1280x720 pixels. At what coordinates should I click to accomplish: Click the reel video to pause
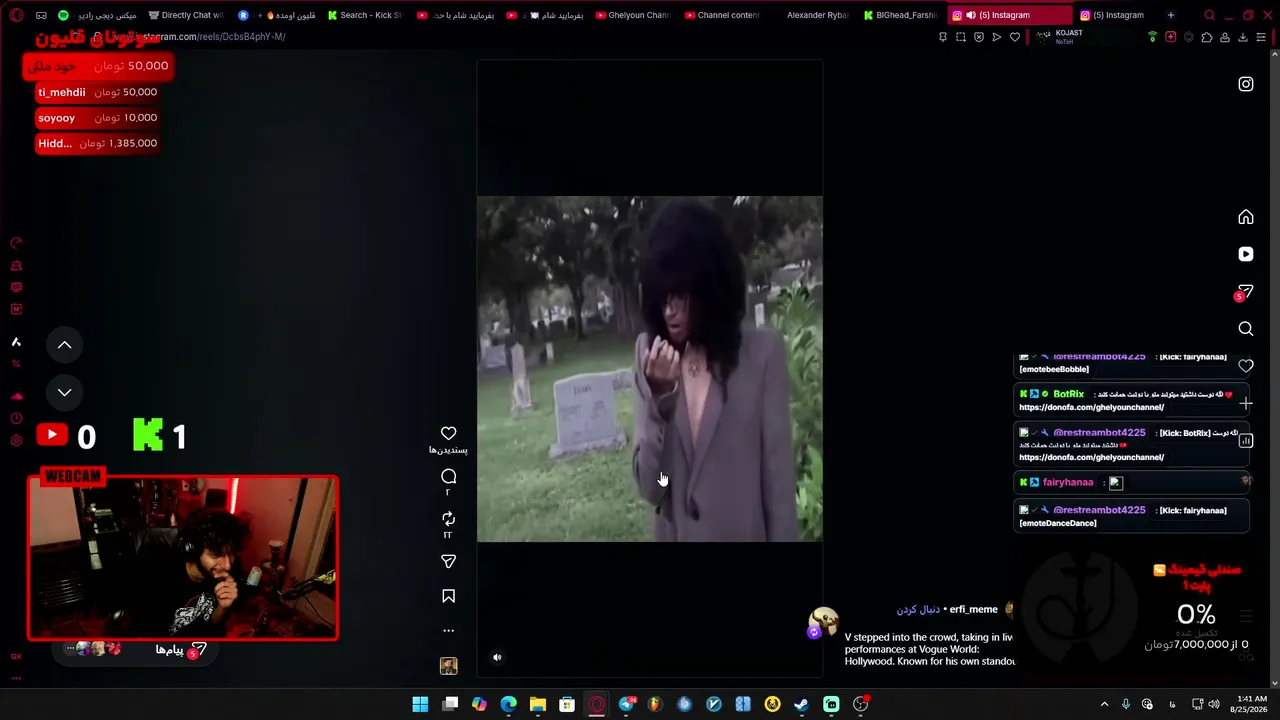[649, 369]
